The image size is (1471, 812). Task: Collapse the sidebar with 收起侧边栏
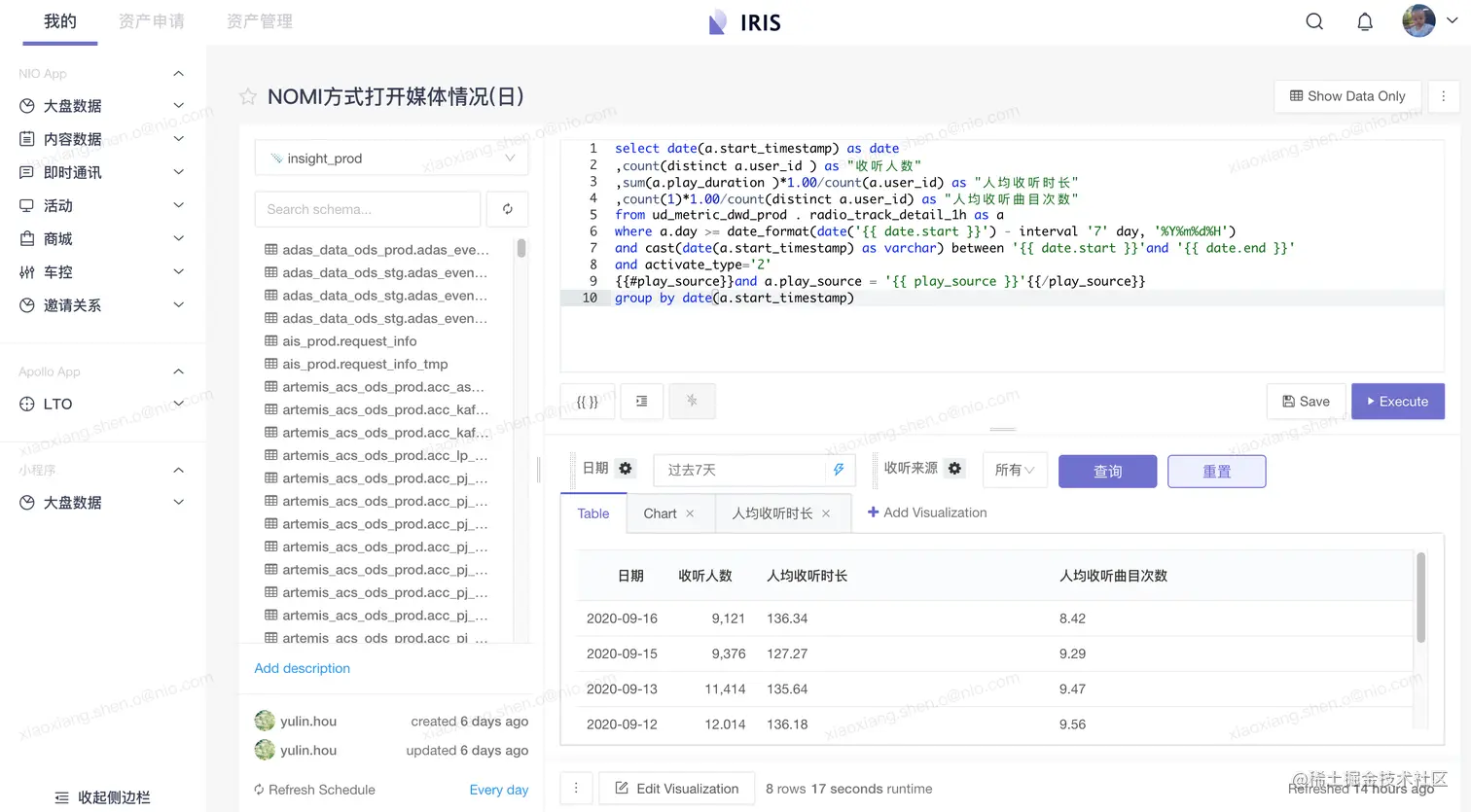[103, 797]
